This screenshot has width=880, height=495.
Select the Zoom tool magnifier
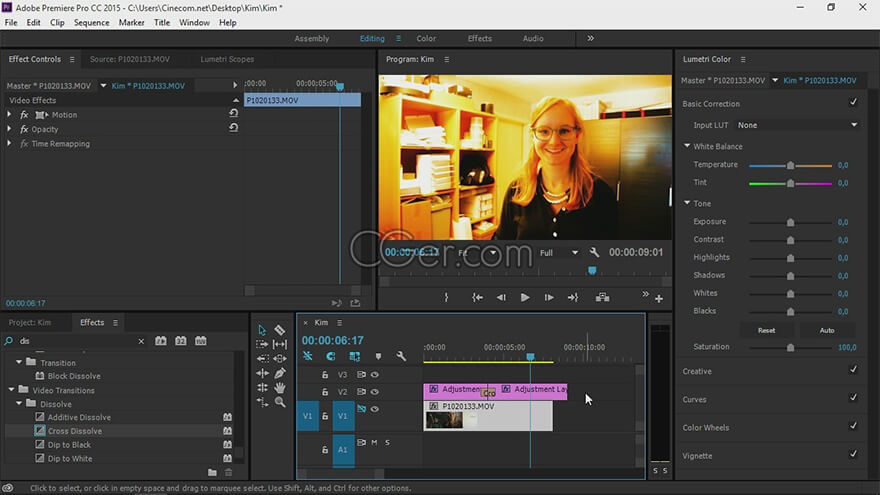[x=279, y=402]
